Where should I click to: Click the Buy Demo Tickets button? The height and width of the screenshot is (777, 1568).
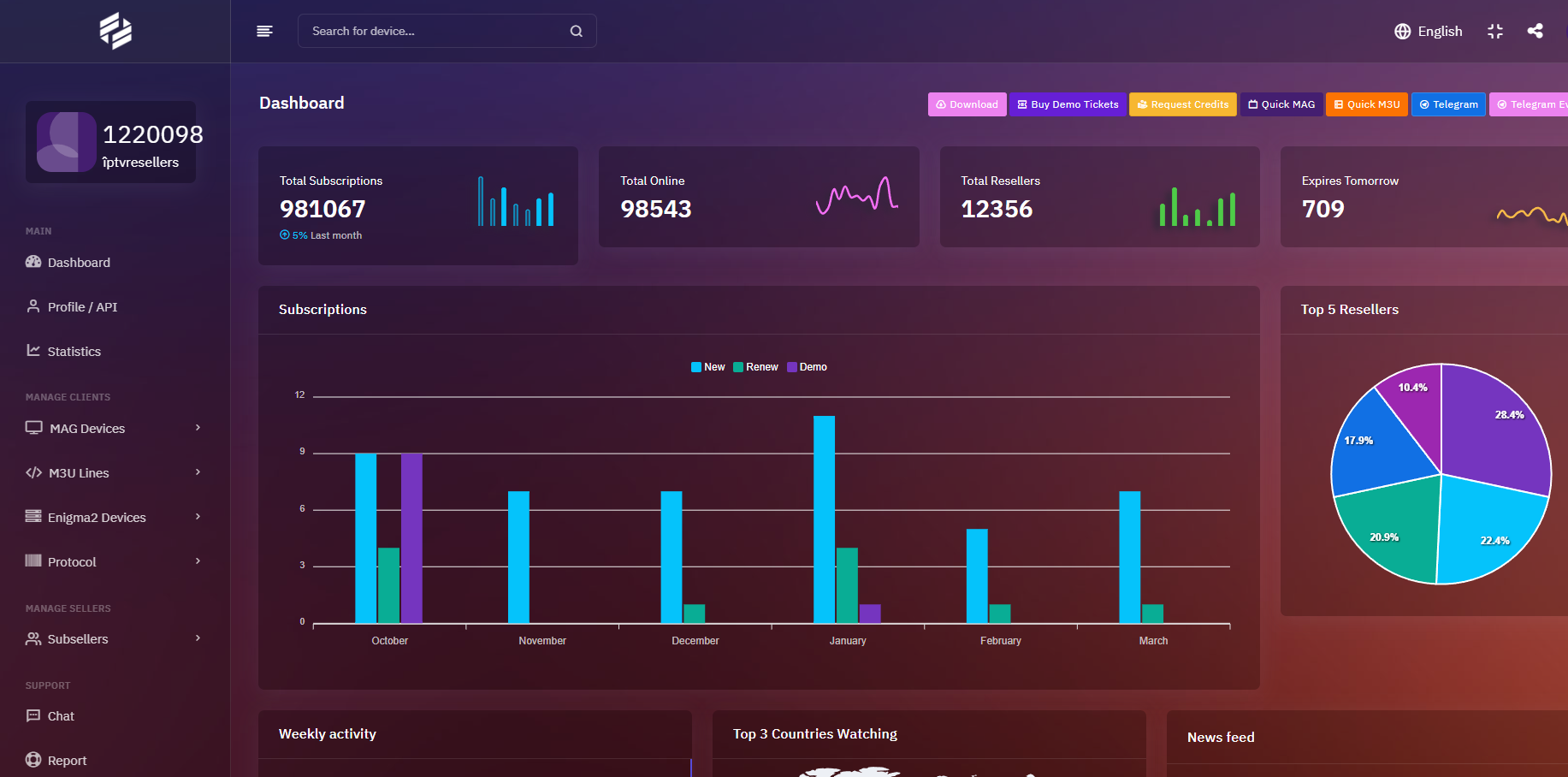1068,104
